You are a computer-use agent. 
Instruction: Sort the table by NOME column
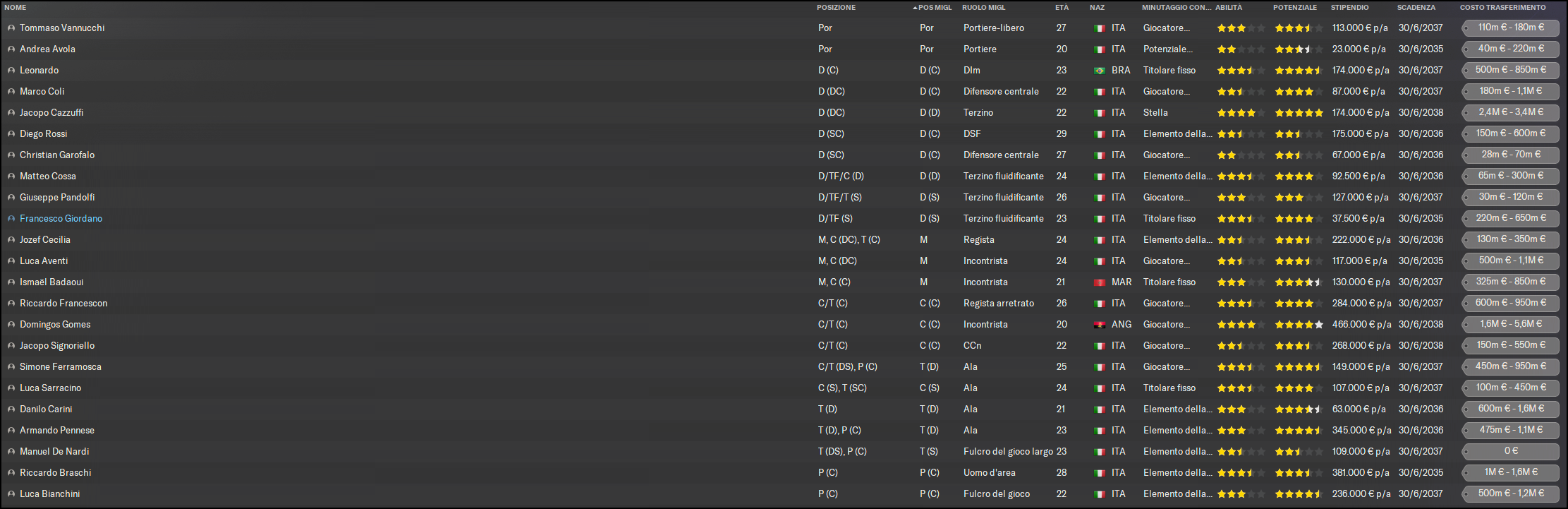pyautogui.click(x=16, y=8)
